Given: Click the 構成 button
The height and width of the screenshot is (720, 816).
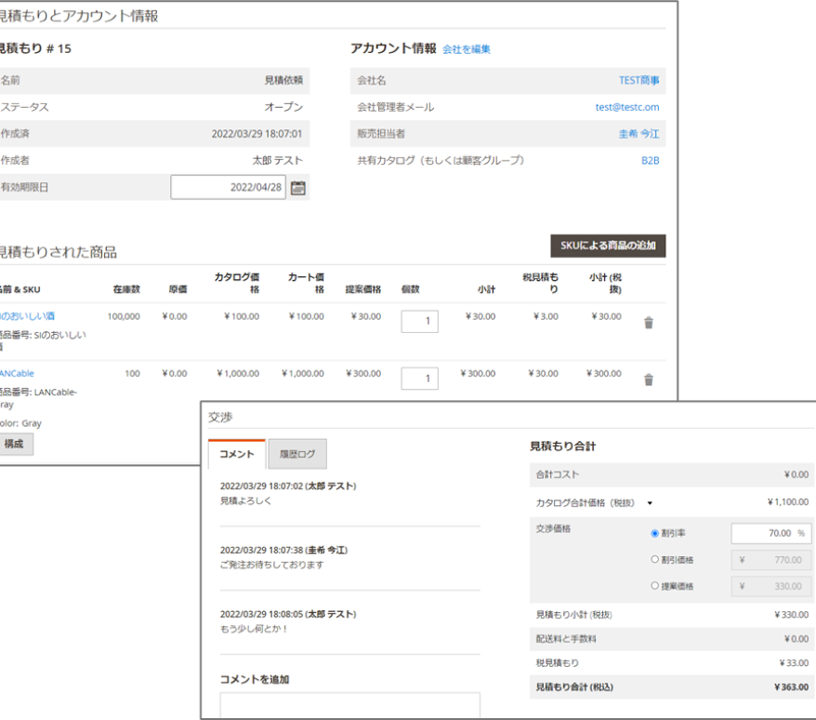Looking at the screenshot, I should click(16, 443).
